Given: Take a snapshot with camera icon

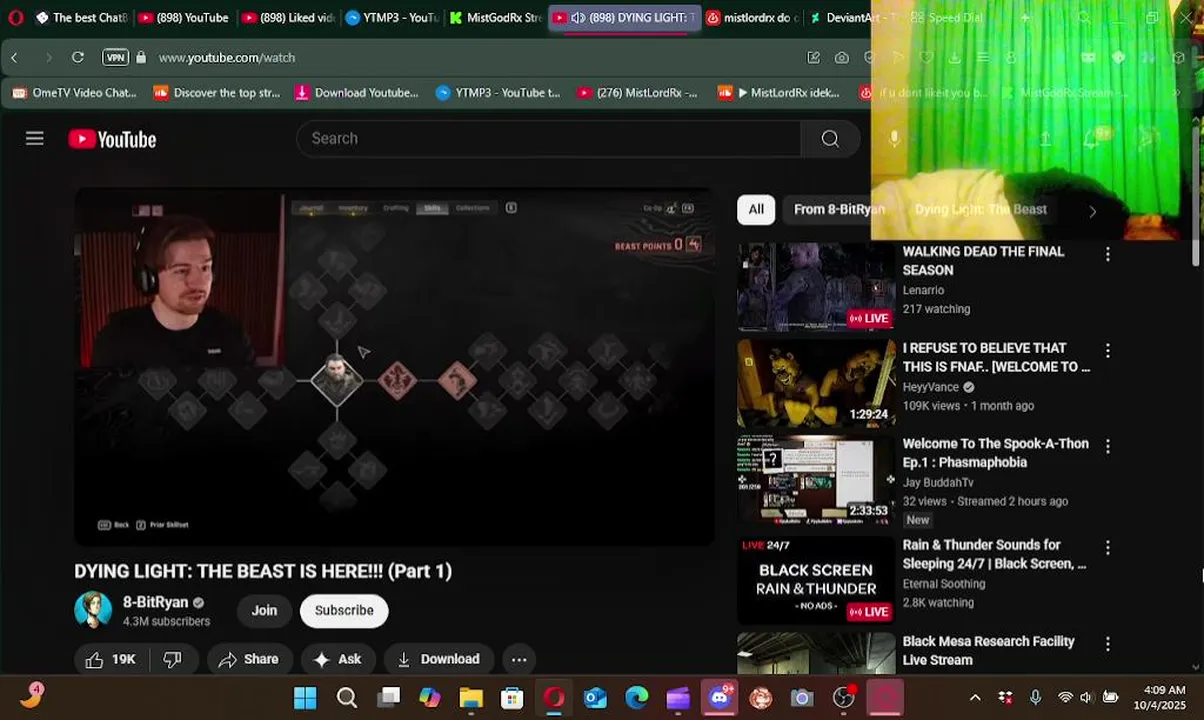Looking at the screenshot, I should click(842, 58).
